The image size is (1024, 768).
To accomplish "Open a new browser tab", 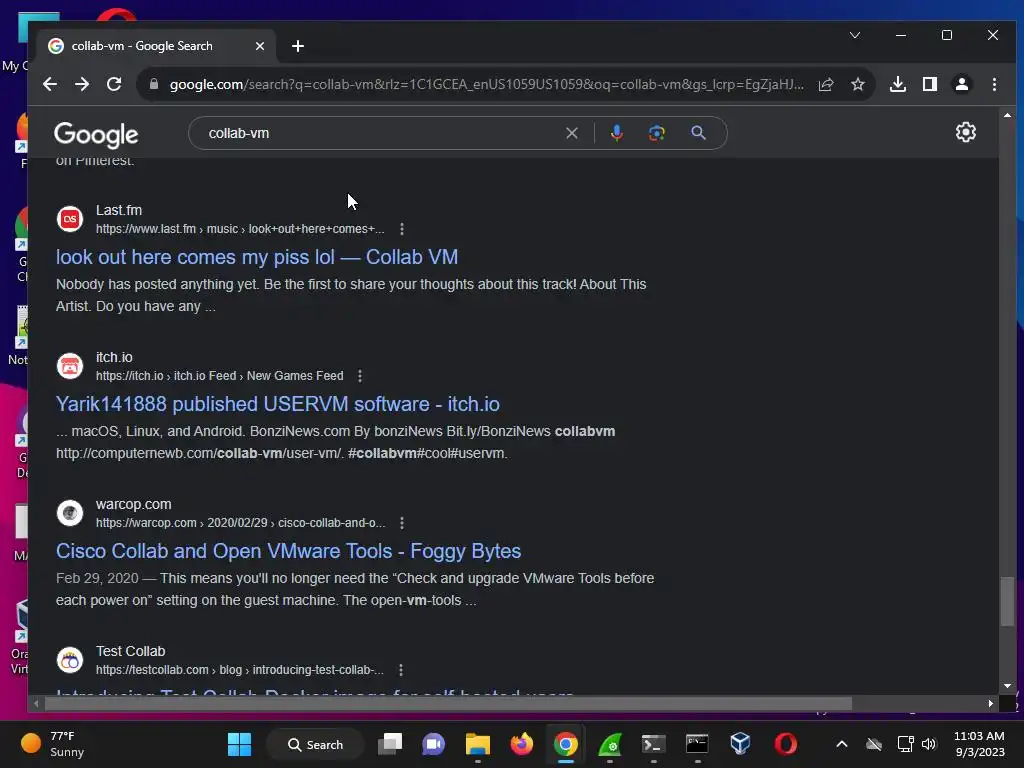I will (298, 46).
